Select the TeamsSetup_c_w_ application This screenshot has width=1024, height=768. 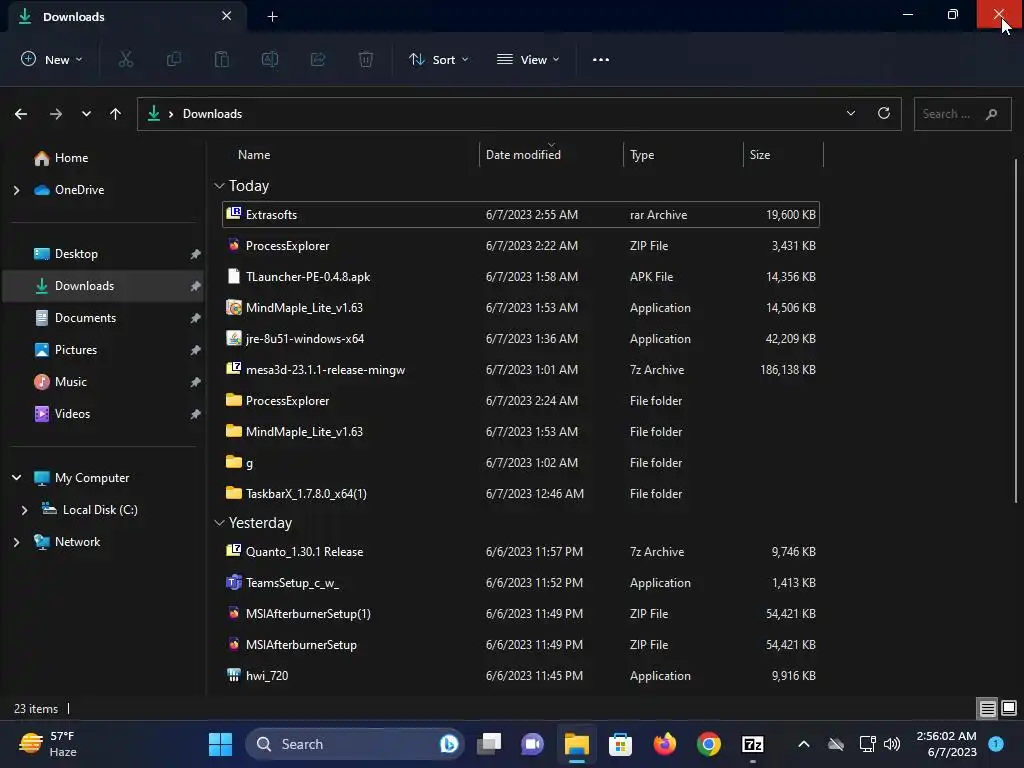click(x=520, y=583)
